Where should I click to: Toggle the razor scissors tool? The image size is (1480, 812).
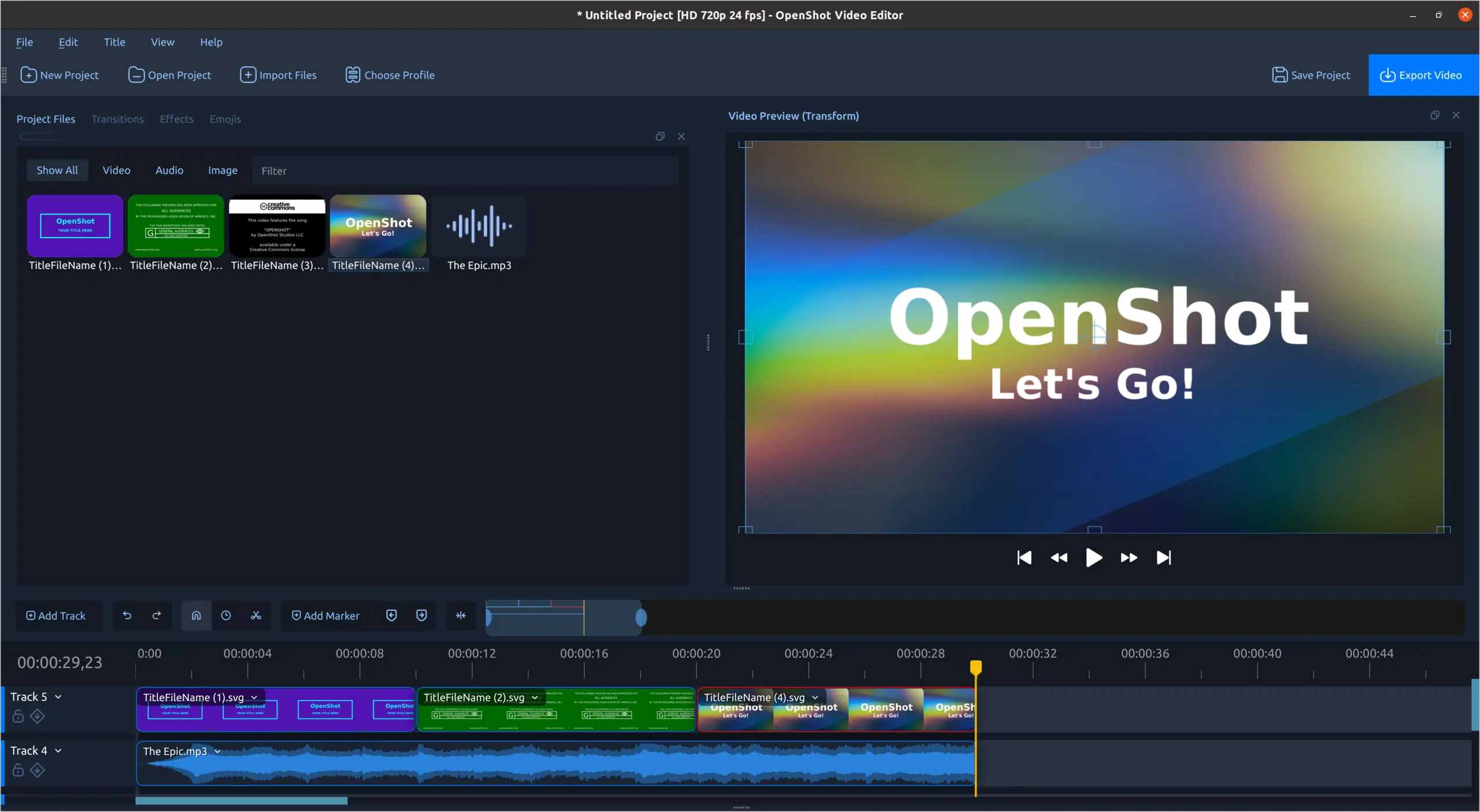[x=256, y=616]
